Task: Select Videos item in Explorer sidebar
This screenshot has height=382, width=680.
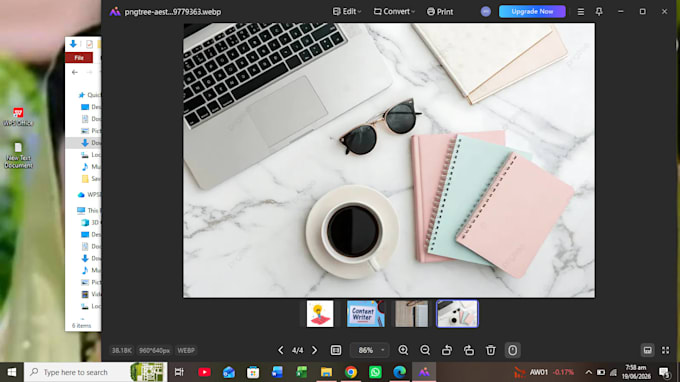Action: (x=91, y=294)
